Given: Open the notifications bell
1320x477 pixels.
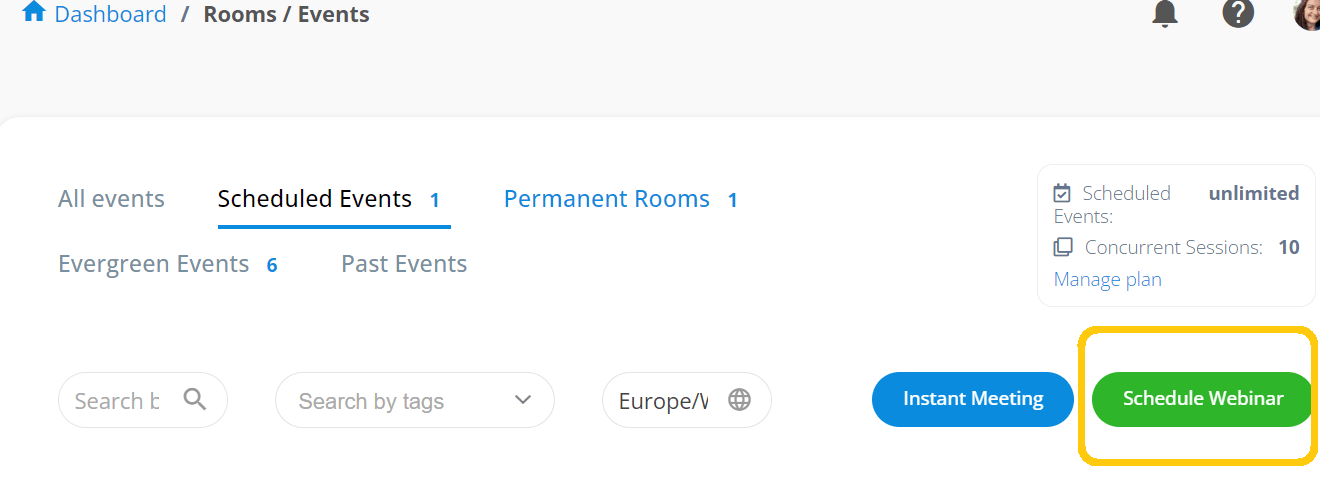Looking at the screenshot, I should click(x=1165, y=14).
